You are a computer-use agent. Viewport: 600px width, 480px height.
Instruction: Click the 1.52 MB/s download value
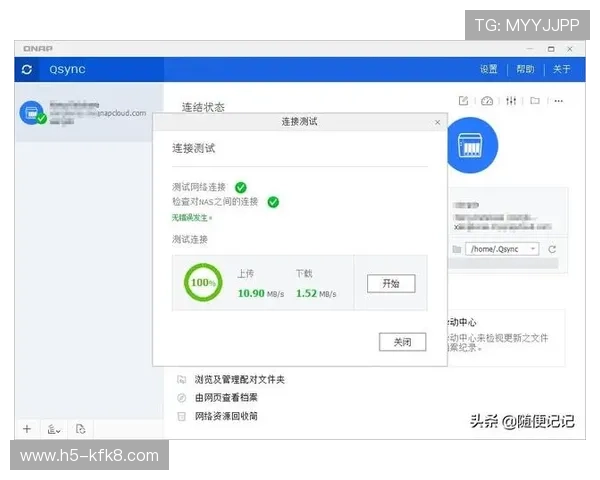coord(316,294)
